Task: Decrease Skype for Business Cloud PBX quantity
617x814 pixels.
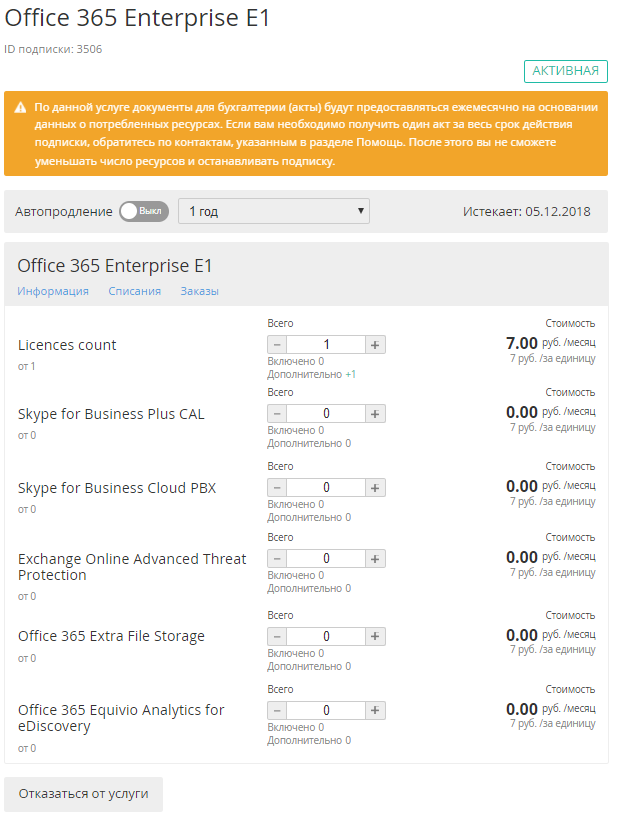Action: pos(277,488)
